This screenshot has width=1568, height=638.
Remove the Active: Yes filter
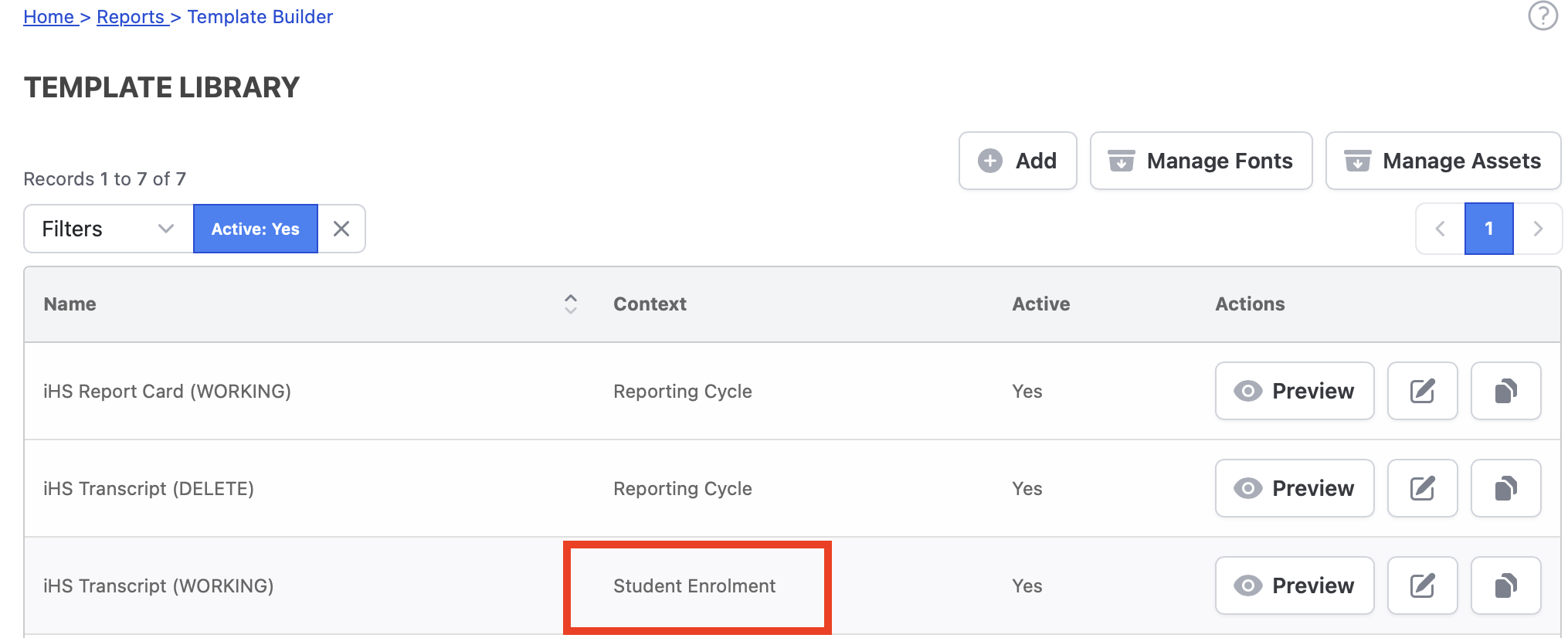(341, 229)
